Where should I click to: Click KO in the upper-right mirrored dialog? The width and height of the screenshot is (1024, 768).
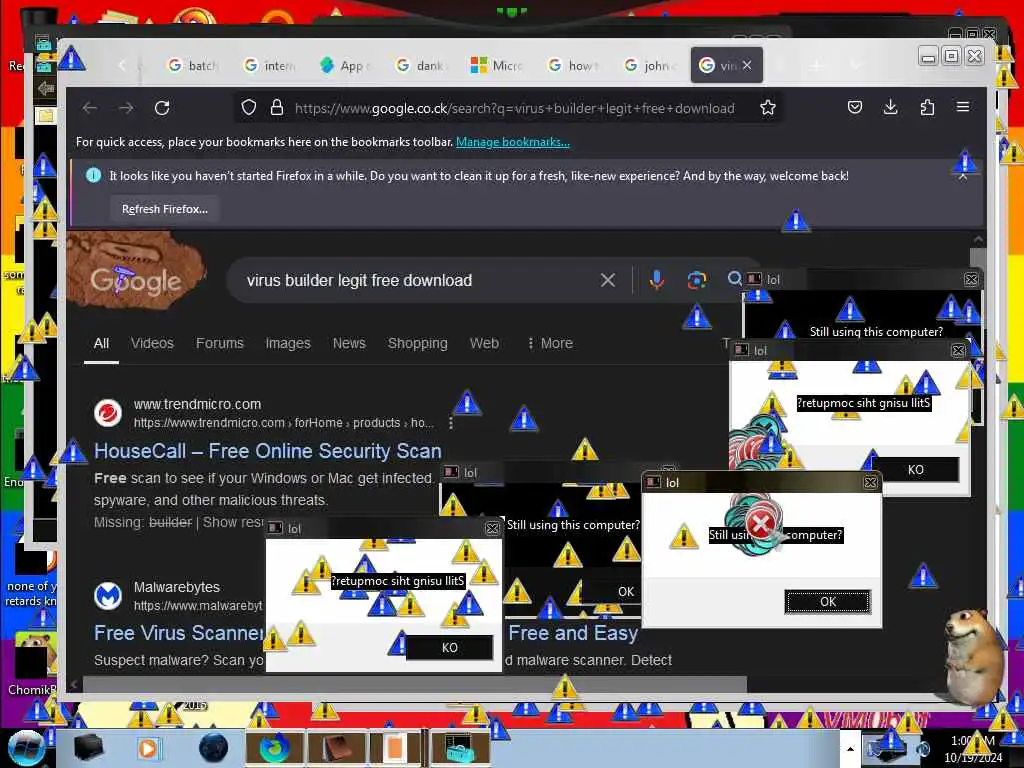click(915, 470)
